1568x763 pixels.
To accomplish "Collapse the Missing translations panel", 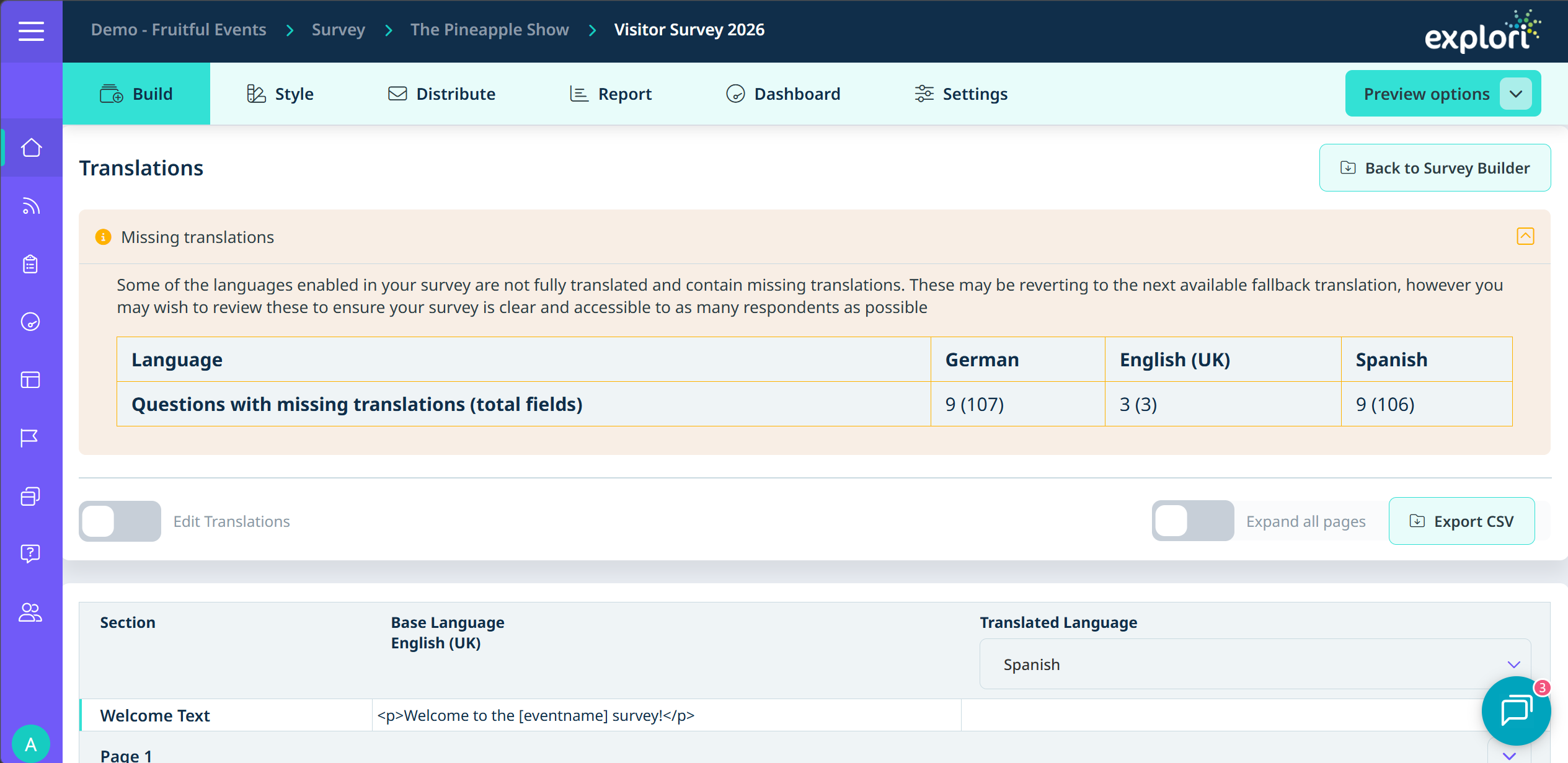I will tap(1525, 236).
